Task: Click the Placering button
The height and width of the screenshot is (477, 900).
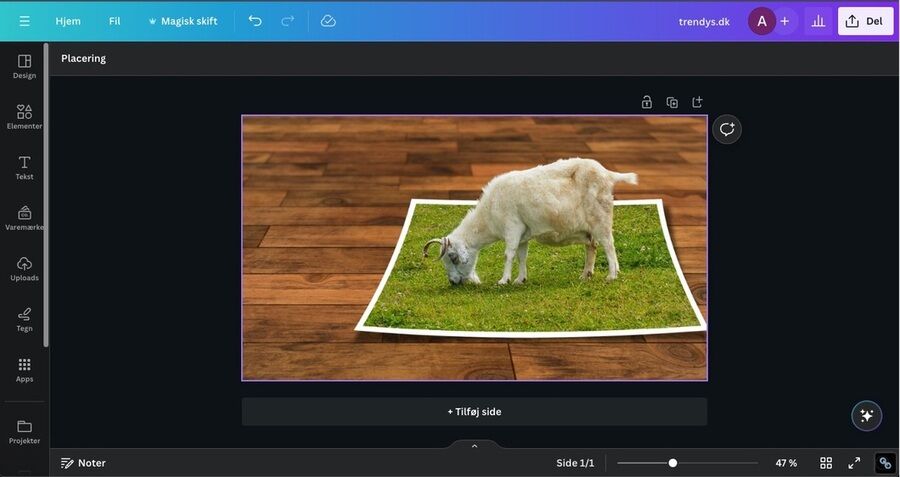Action: click(x=83, y=59)
